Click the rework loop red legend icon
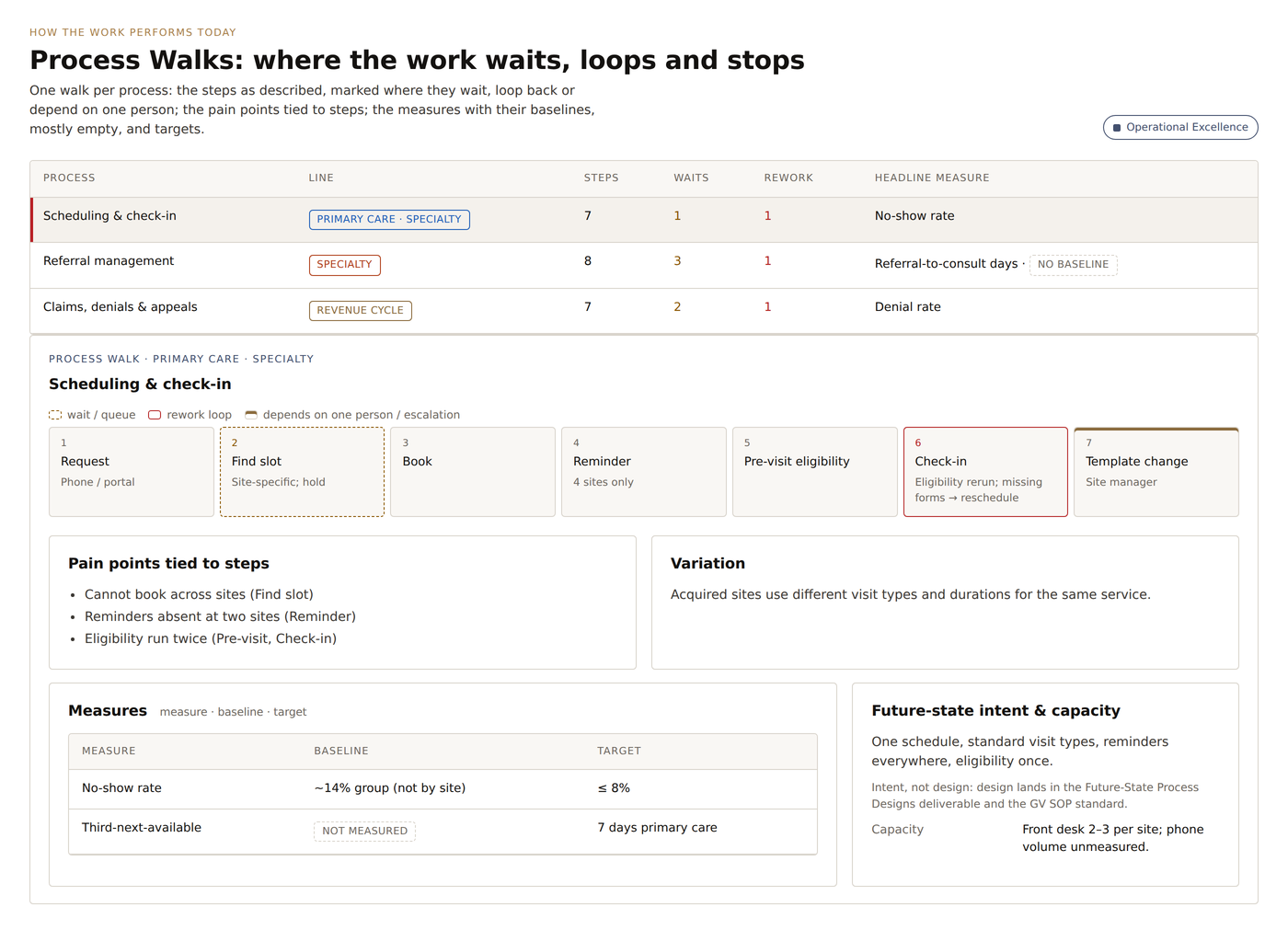Viewport: 1288px width, 930px height. [x=155, y=415]
